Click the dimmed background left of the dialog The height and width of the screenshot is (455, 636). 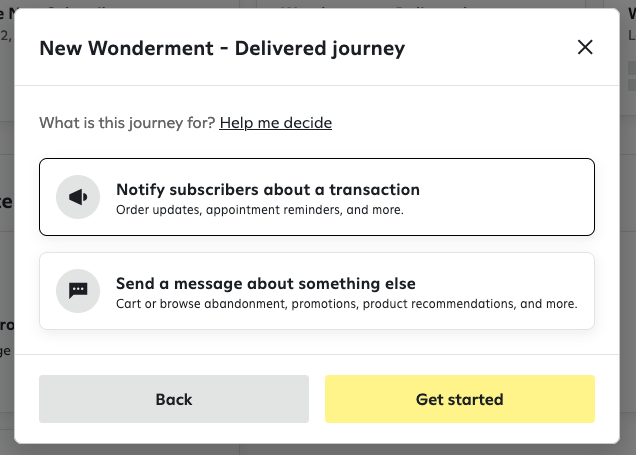click(x=6, y=264)
